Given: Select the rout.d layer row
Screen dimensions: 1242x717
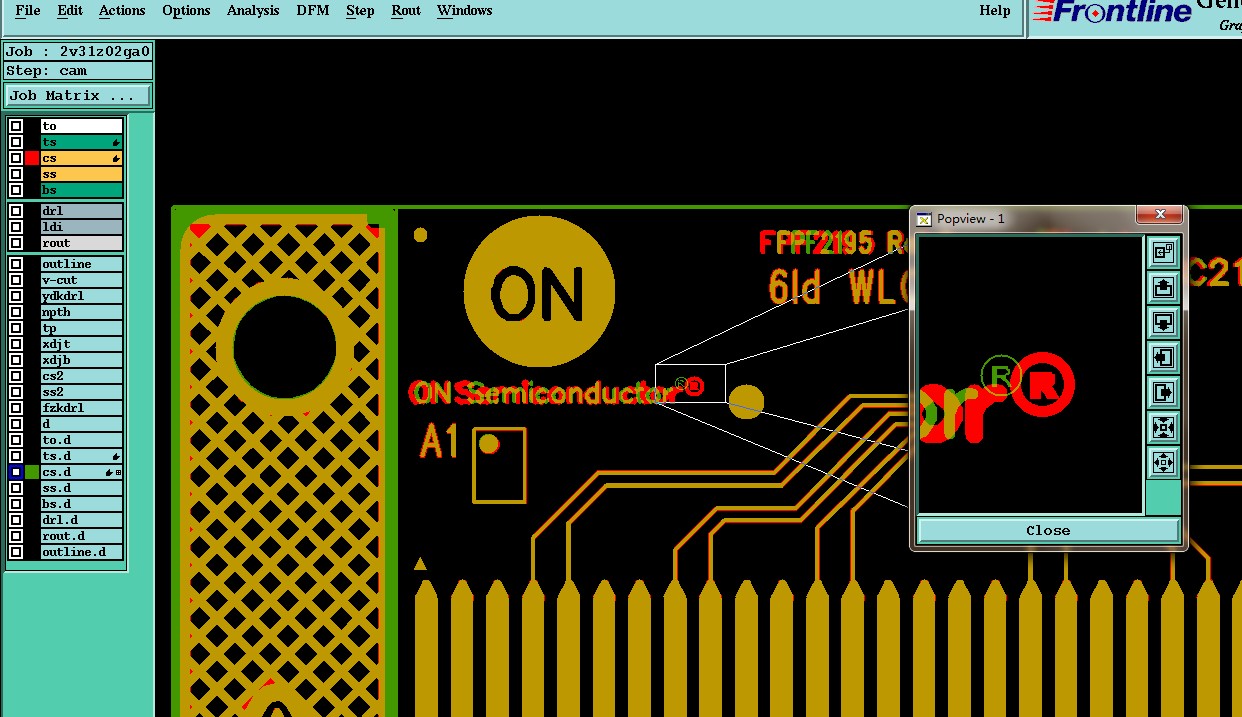Looking at the screenshot, I should coord(81,537).
